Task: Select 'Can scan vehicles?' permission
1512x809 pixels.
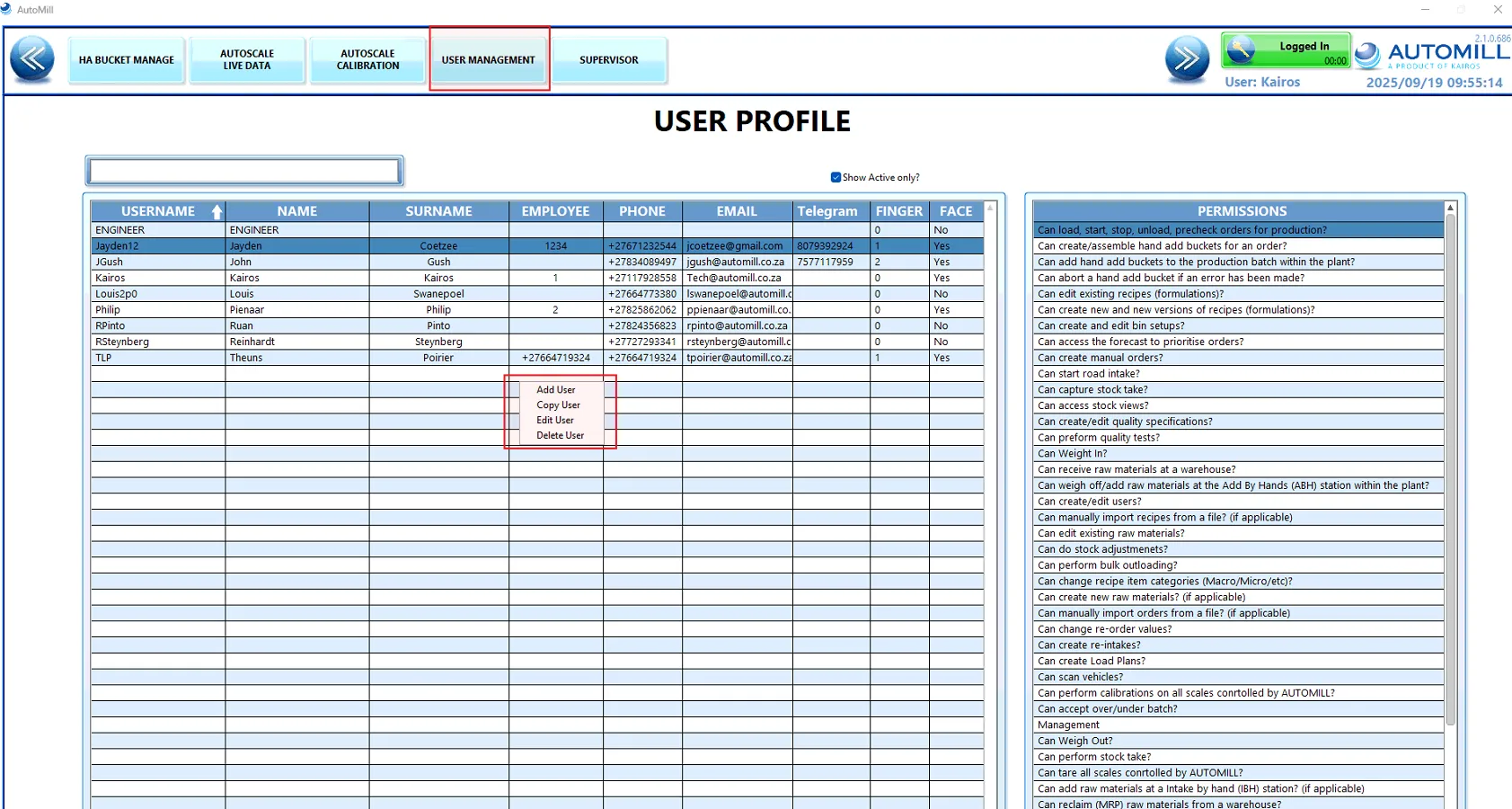Action: click(x=1239, y=678)
